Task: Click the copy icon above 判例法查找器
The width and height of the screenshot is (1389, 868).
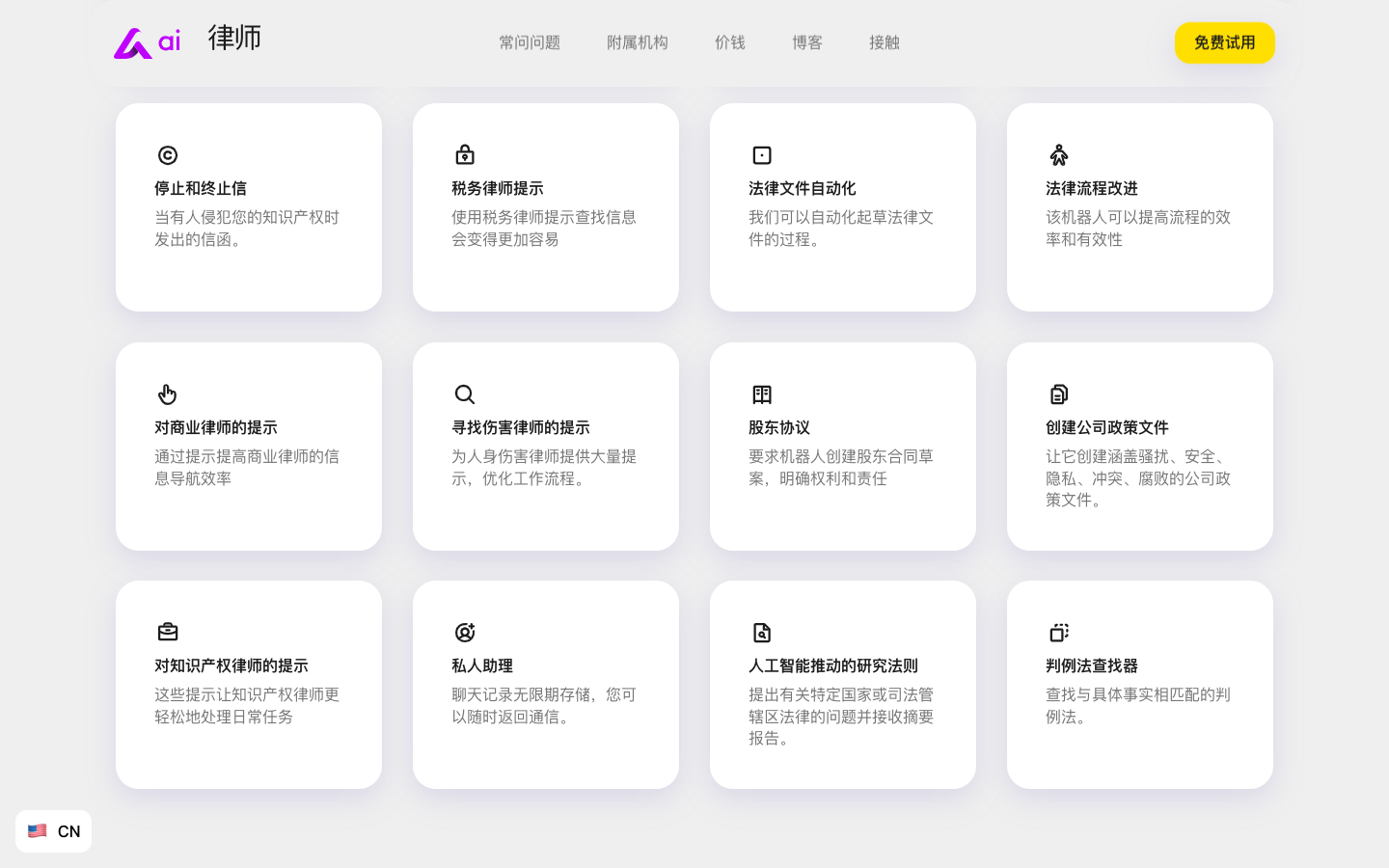Action: (x=1059, y=633)
